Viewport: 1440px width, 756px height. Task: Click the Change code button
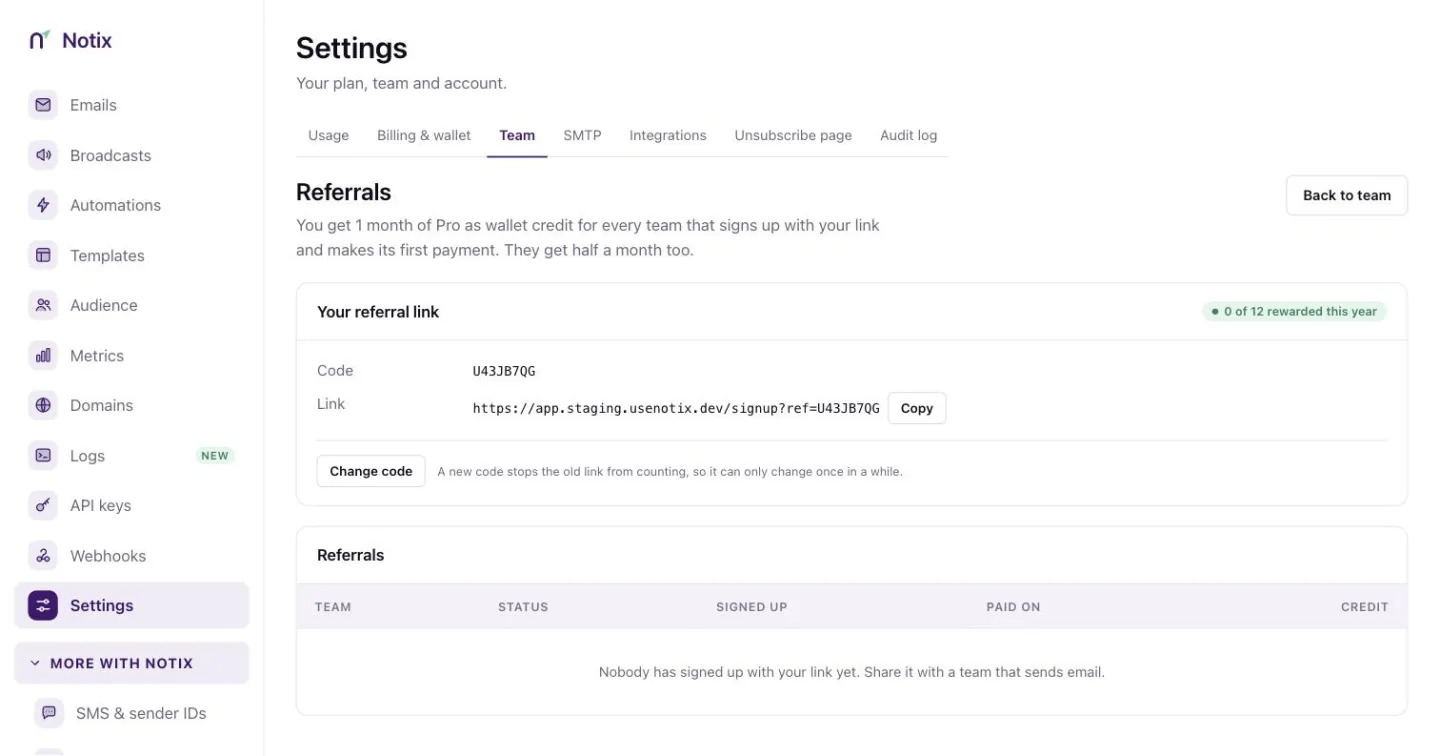click(x=371, y=471)
